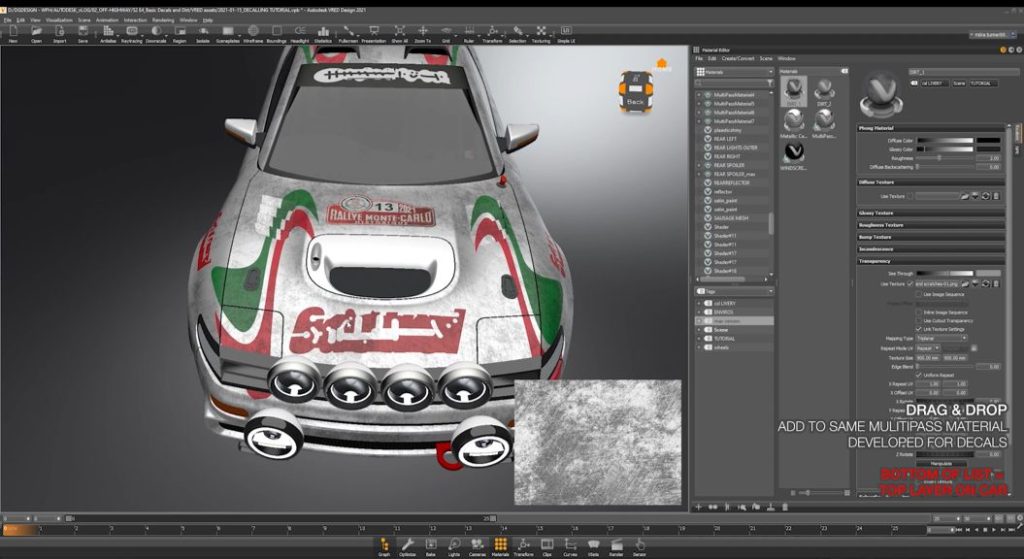1024x559 pixels.
Task: Open the Material Editor Scene menu
Action: (x=765, y=59)
